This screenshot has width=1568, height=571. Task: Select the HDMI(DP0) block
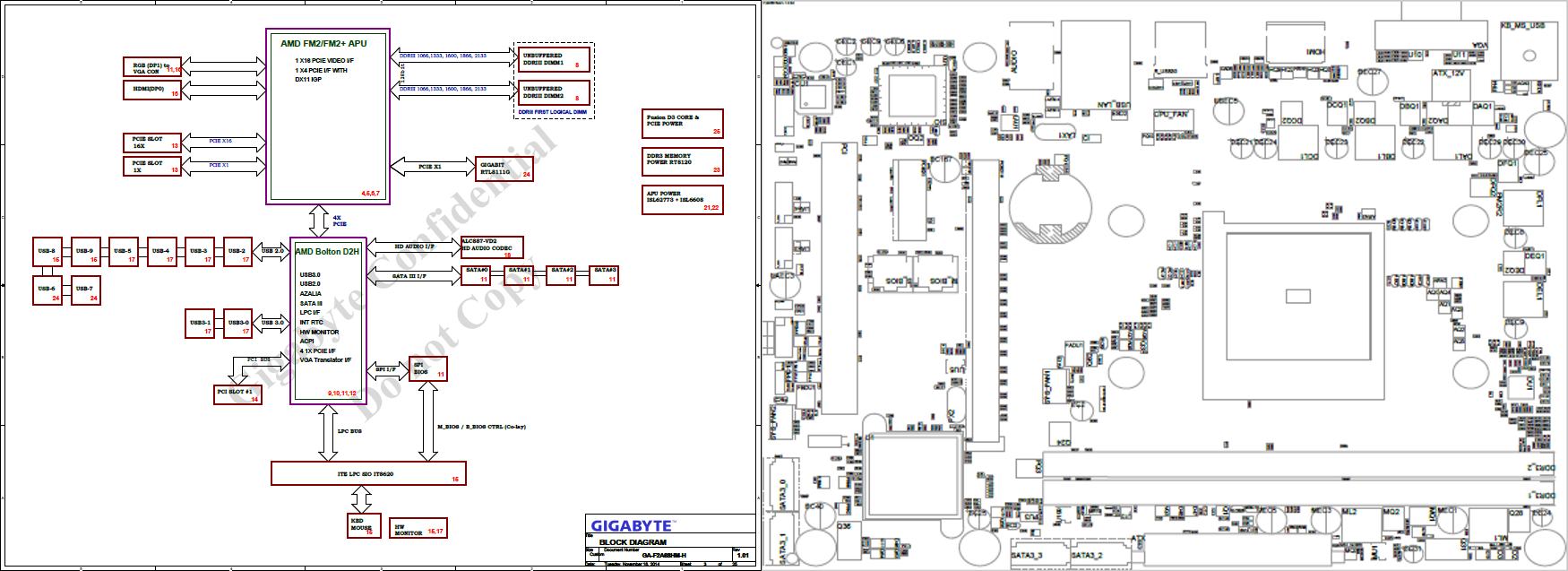pyautogui.click(x=152, y=90)
